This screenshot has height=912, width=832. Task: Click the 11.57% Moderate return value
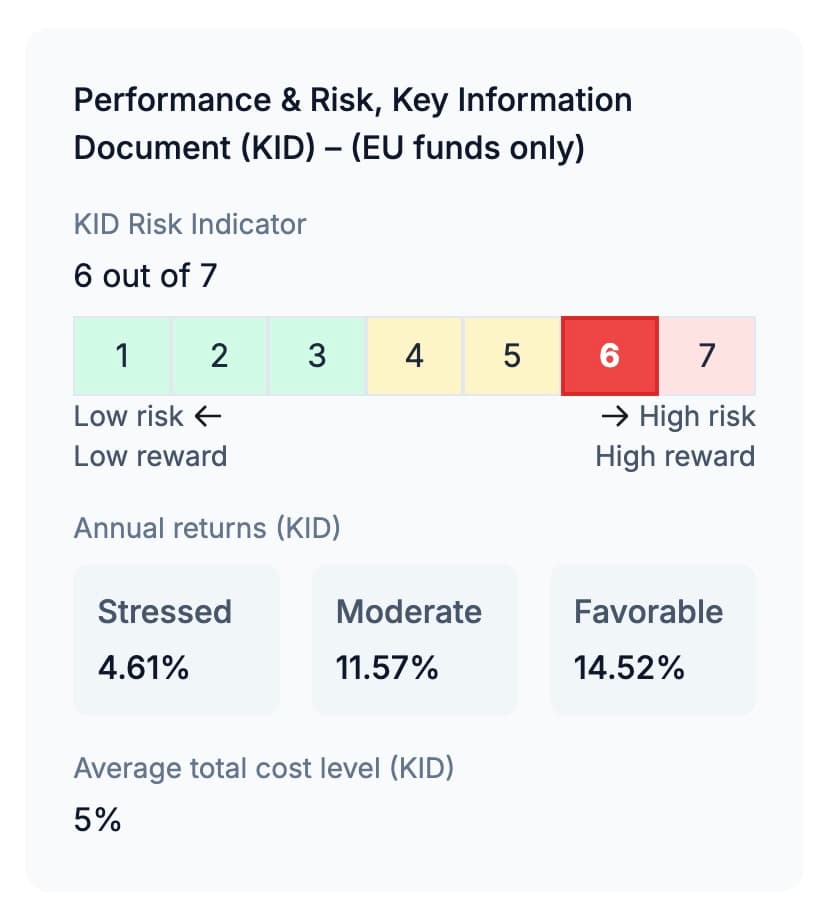(x=385, y=668)
